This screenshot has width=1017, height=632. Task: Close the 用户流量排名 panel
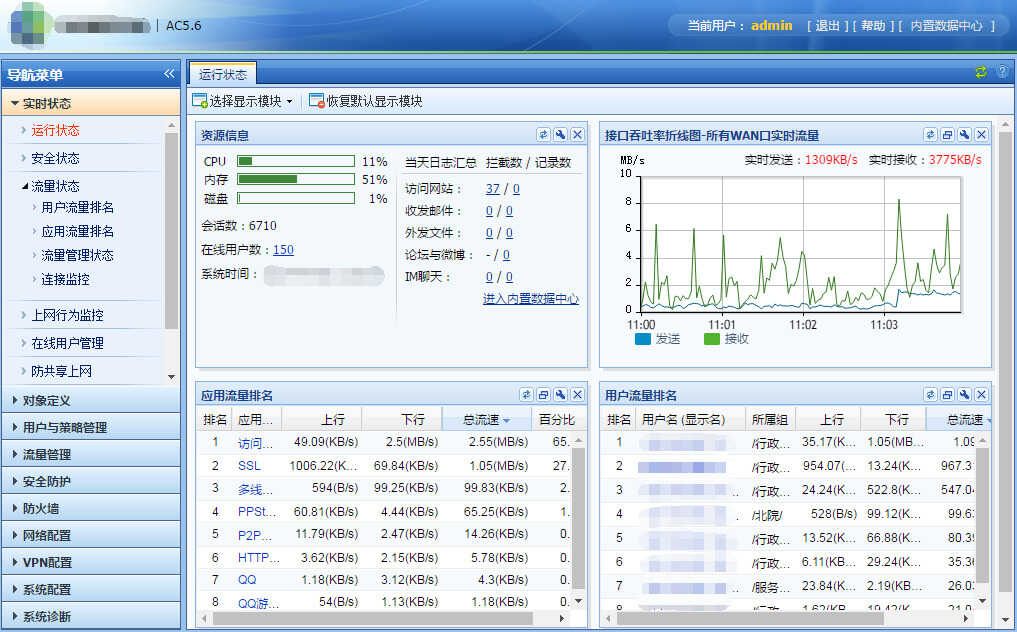(x=981, y=395)
